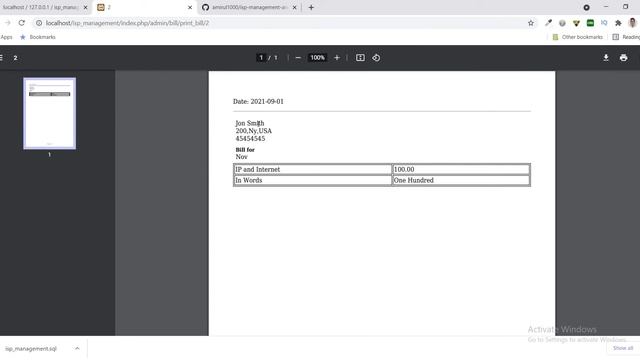640x360 pixels.
Task: Bookmark this page with star icon
Action: 531,23
